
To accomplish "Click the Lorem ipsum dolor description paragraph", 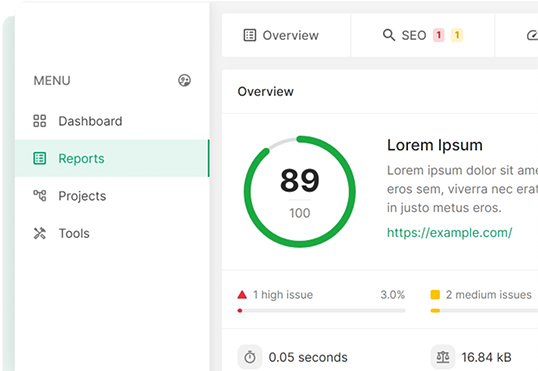I will pyautogui.click(x=462, y=189).
